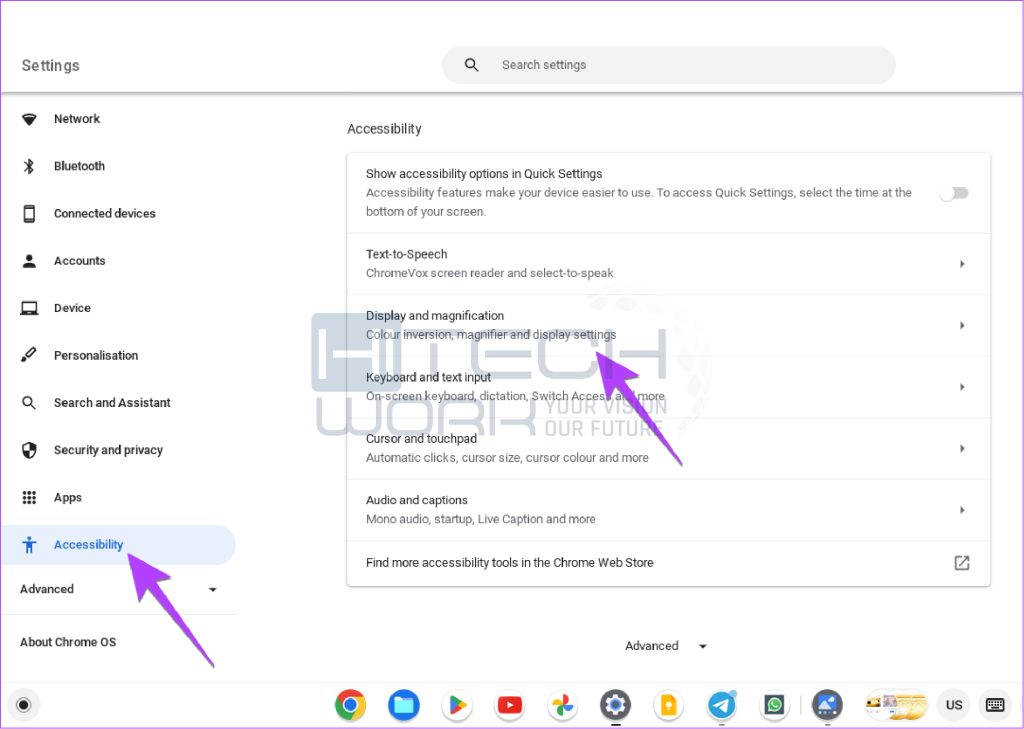The image size is (1024, 729).
Task: Click the US input method indicator
Action: click(x=953, y=705)
